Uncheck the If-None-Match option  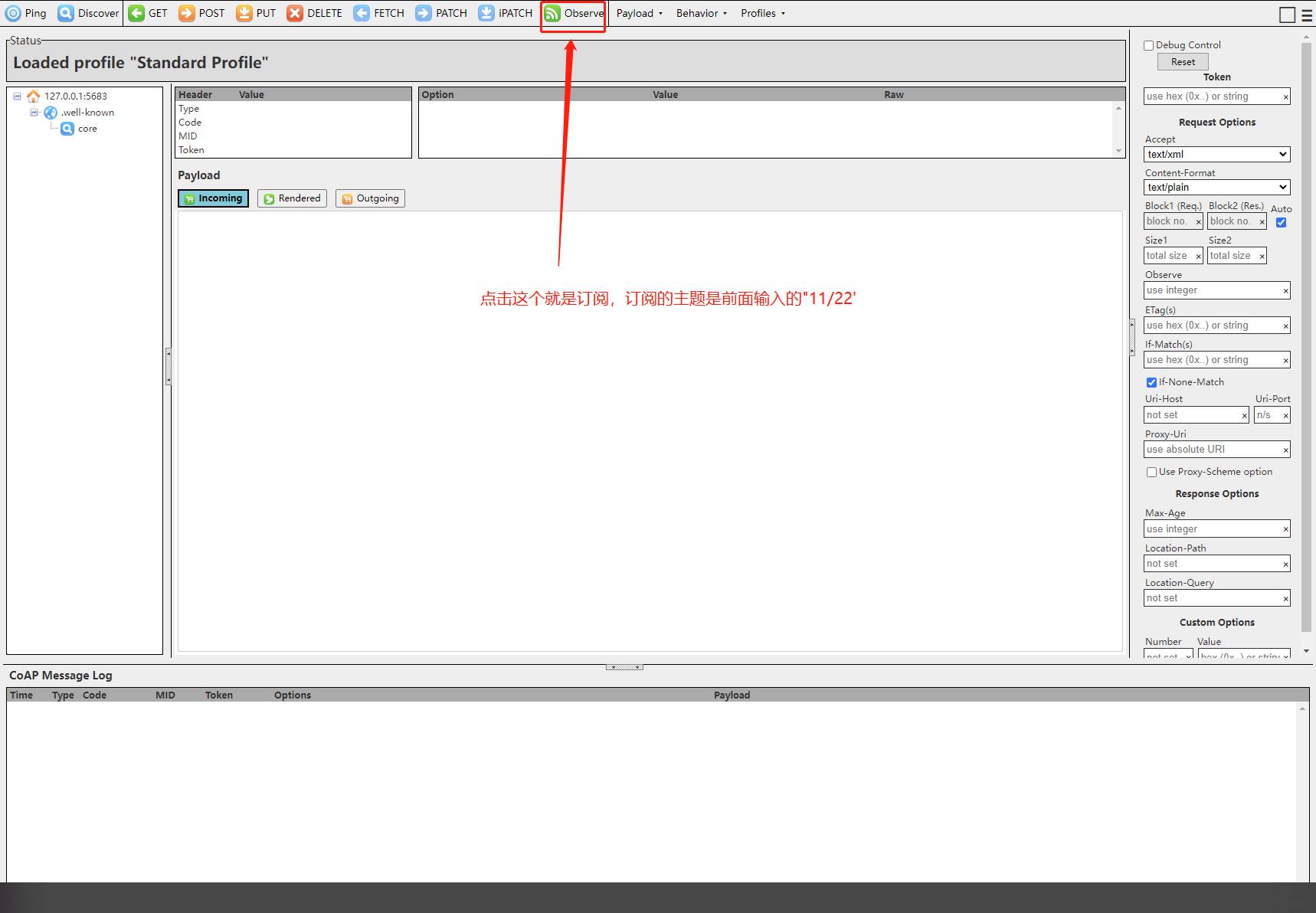1151,382
